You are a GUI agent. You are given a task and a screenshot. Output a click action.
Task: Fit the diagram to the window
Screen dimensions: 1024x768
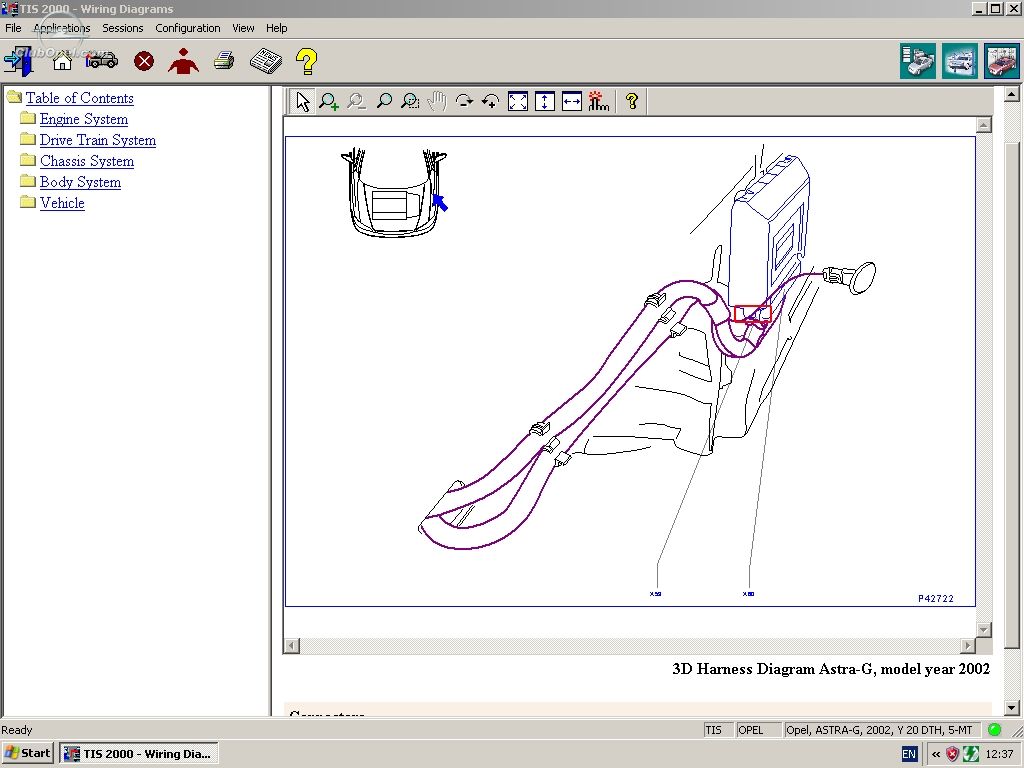pyautogui.click(x=518, y=101)
